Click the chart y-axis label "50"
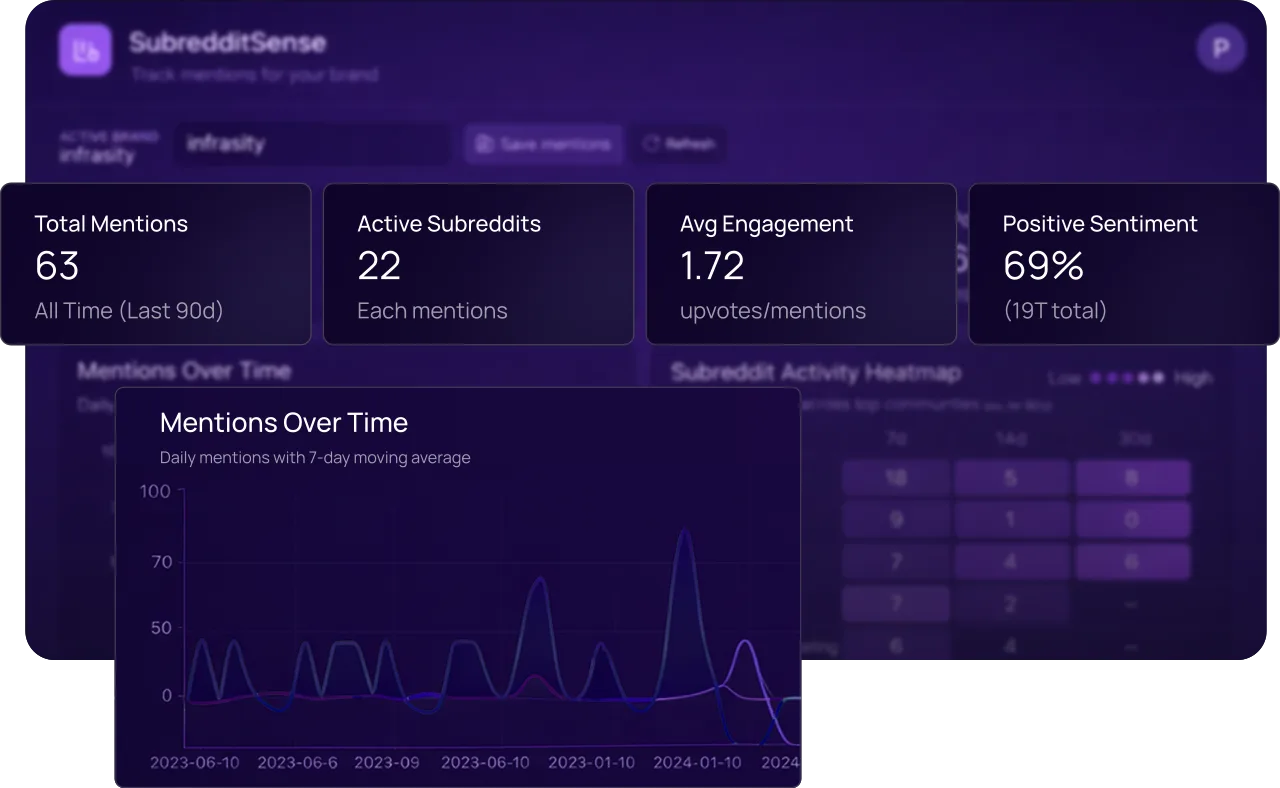Viewport: 1280px width, 788px height. tap(161, 628)
